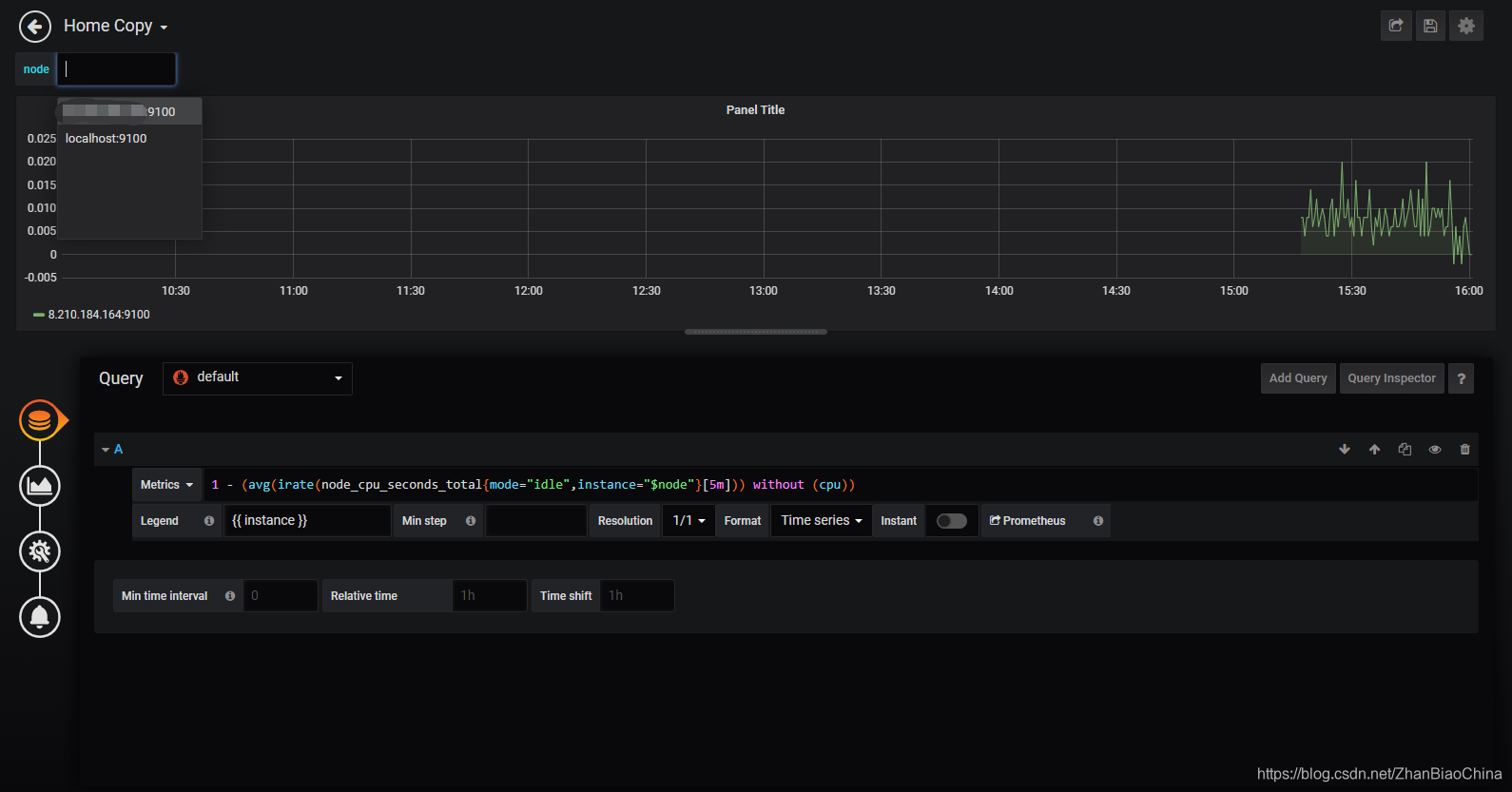
Task: Go back using the arrow icon
Action: coord(35,27)
